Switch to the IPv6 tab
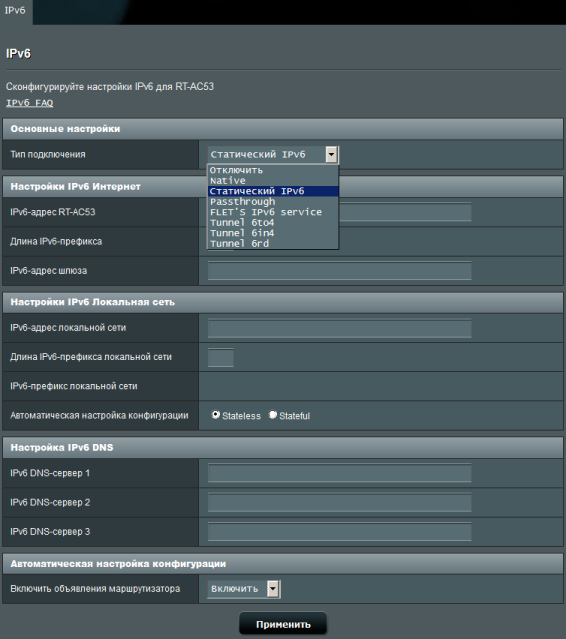 [x=15, y=10]
